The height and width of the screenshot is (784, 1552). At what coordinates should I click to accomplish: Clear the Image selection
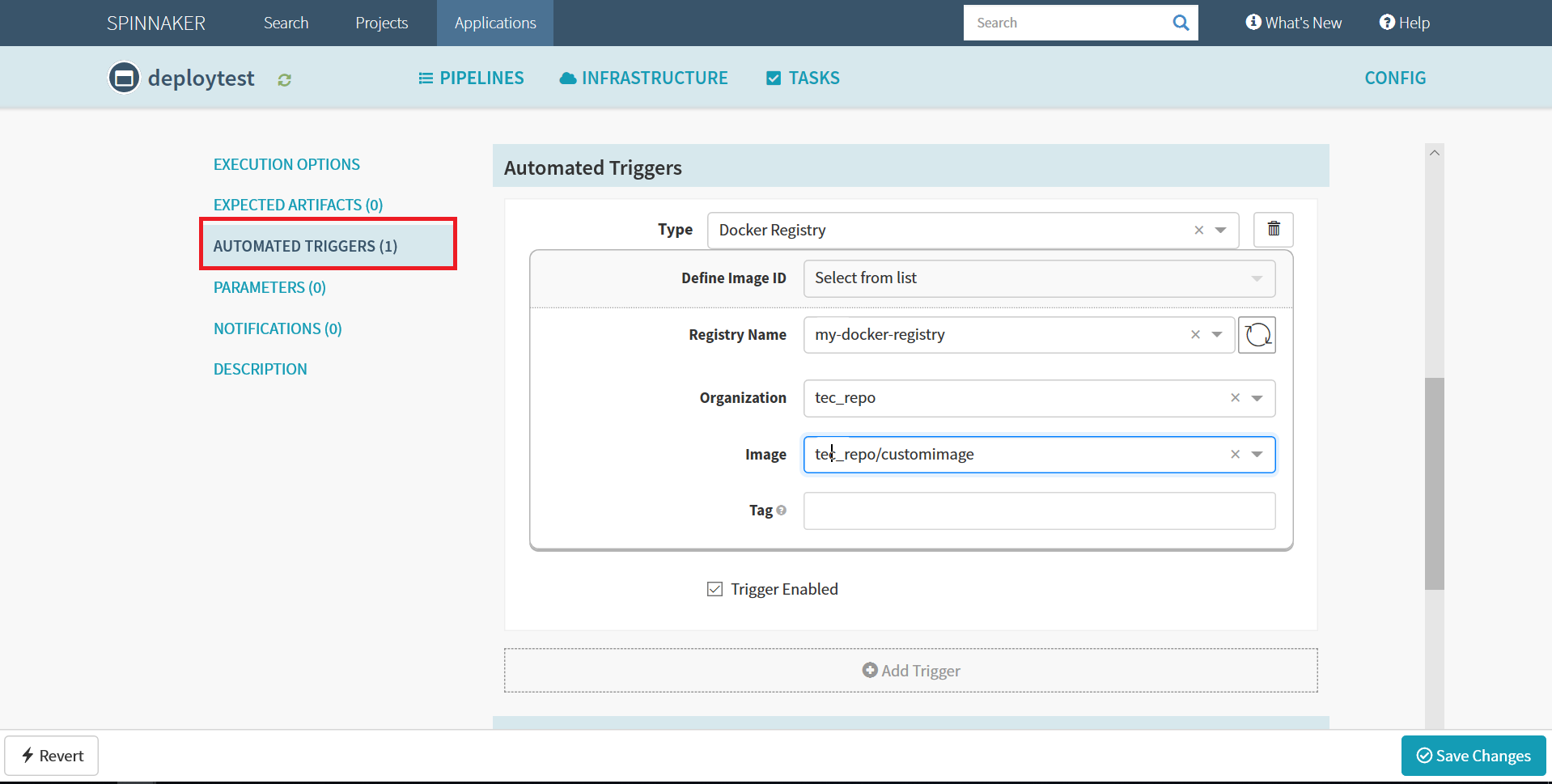pos(1235,455)
